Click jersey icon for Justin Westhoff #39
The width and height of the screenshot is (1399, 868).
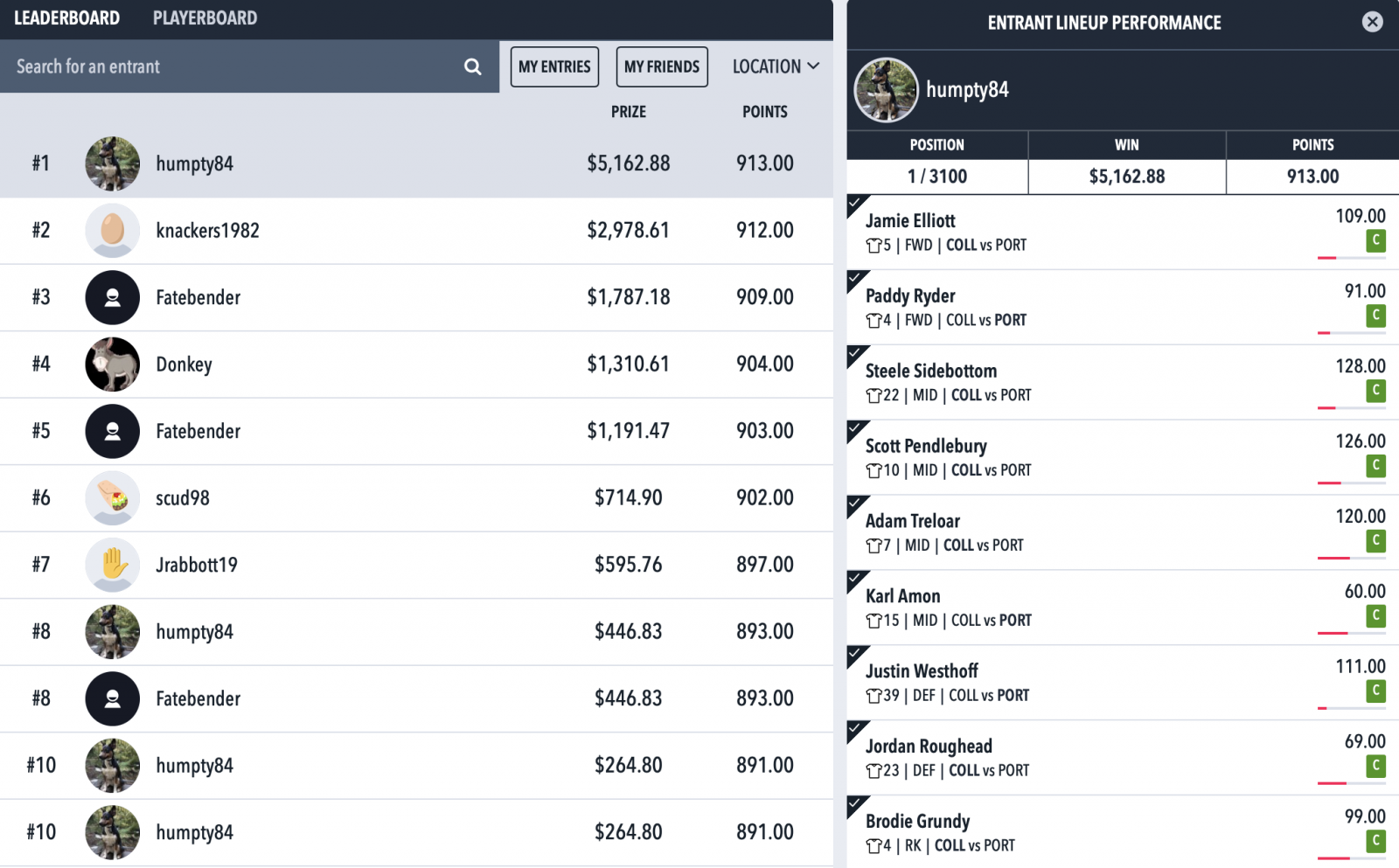(x=874, y=697)
